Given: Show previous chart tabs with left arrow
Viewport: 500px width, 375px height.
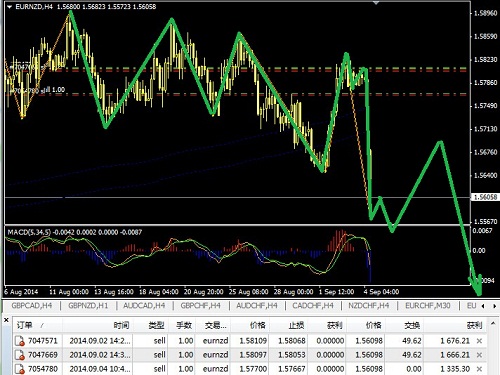Looking at the screenshot, I should coord(483,306).
